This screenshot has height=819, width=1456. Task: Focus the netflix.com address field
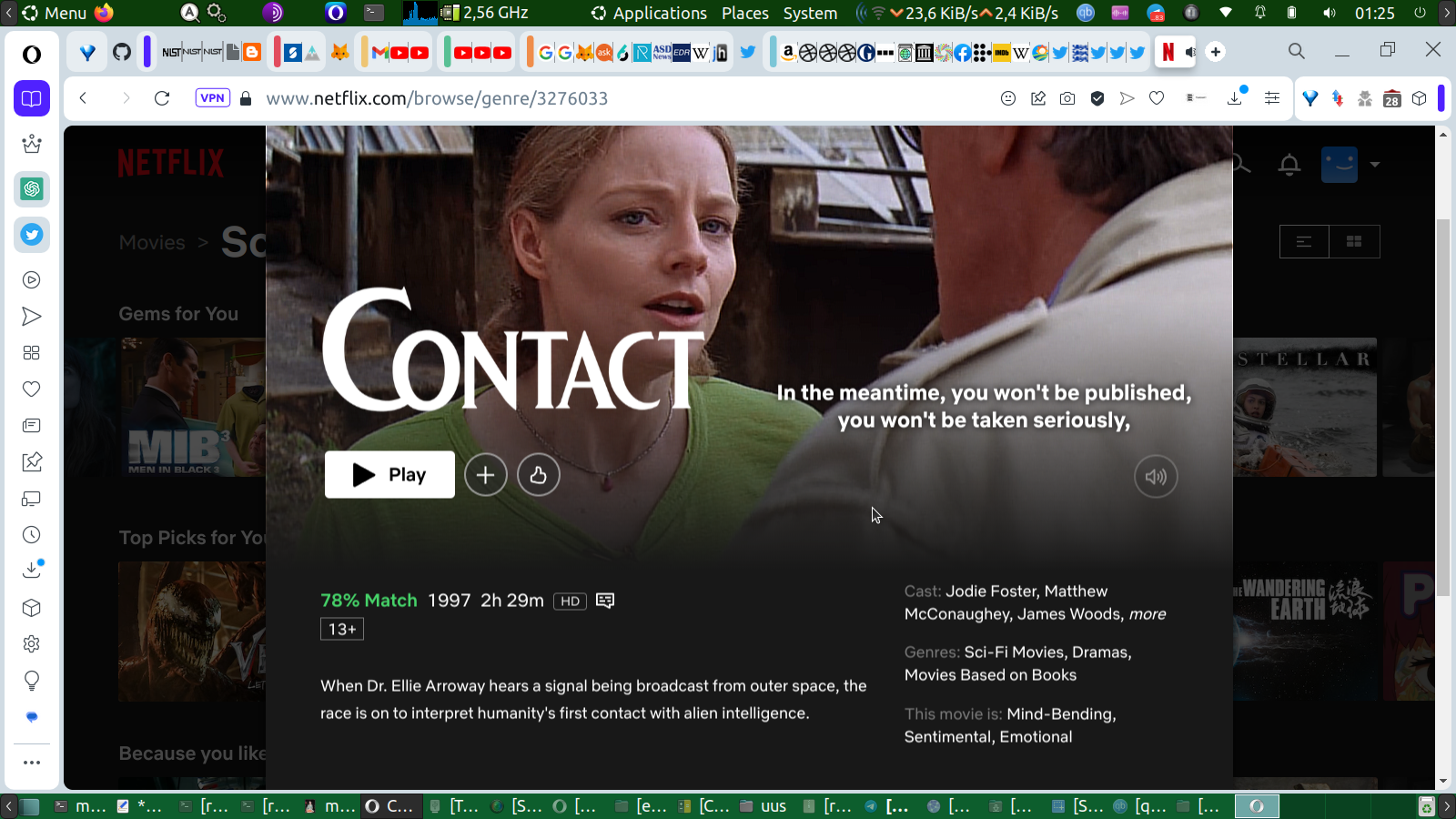coord(437,98)
